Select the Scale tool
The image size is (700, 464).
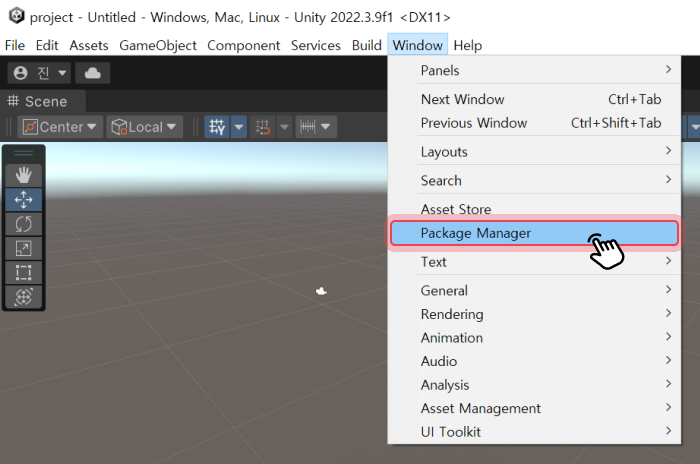pos(24,248)
